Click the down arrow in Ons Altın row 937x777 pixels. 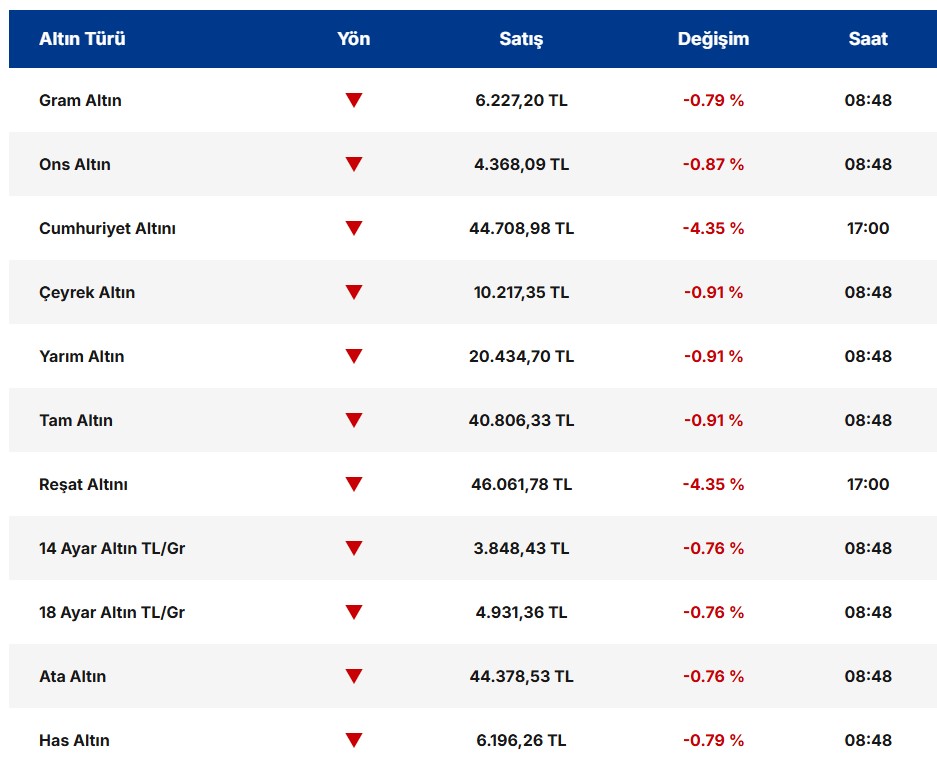[353, 164]
